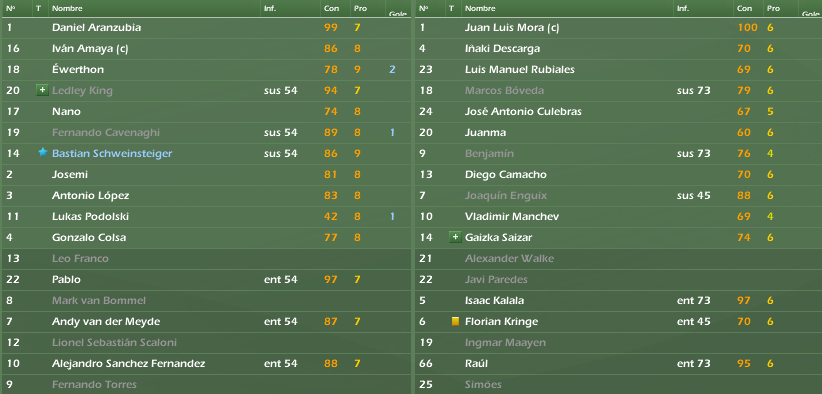The image size is (822, 394).
Task: Click Éwerthon's goals count of 2
Action: (392, 70)
